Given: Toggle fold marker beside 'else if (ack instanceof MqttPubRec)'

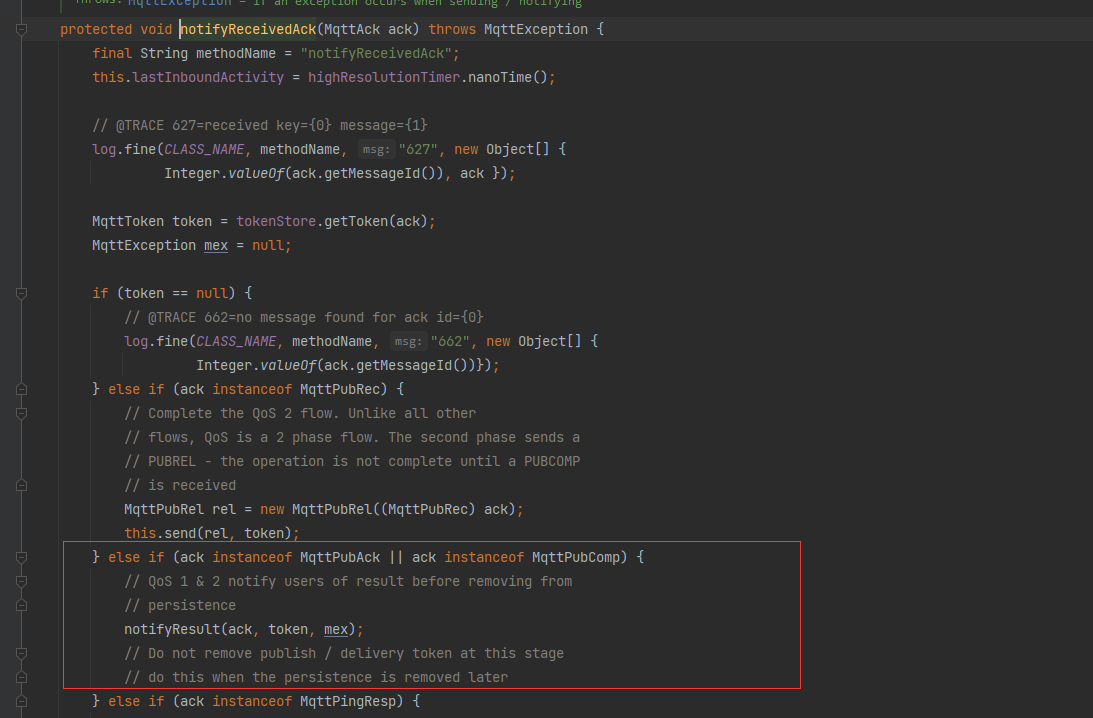Looking at the screenshot, I should click(x=22, y=389).
